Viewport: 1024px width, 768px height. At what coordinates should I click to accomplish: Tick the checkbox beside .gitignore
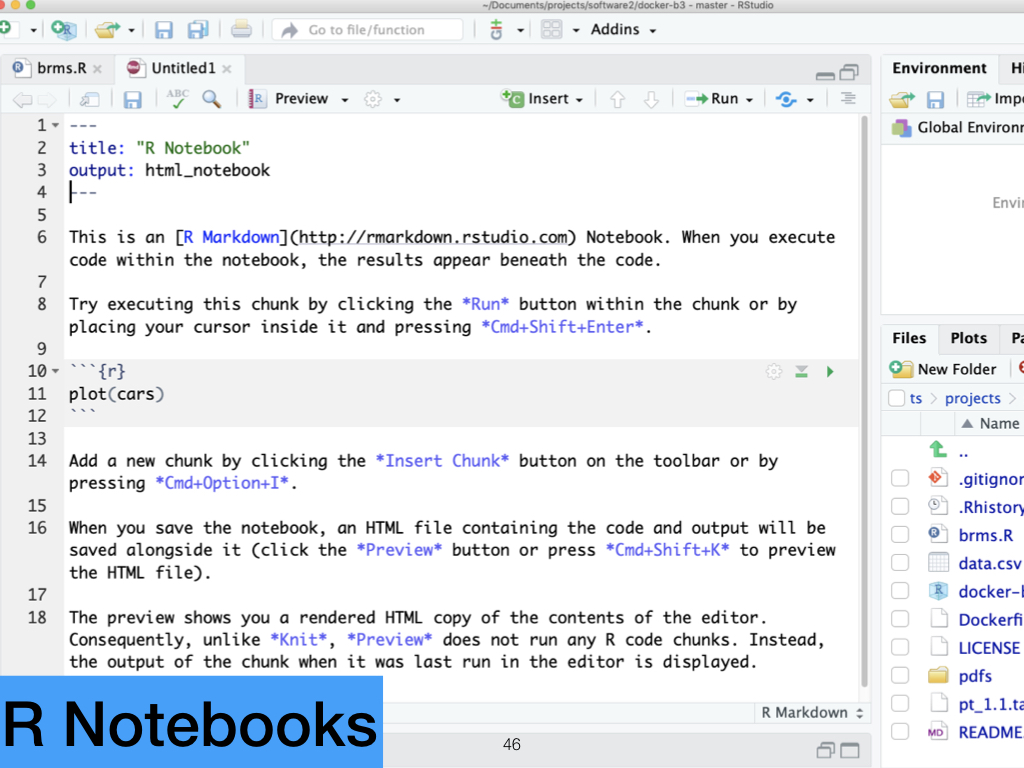click(900, 478)
